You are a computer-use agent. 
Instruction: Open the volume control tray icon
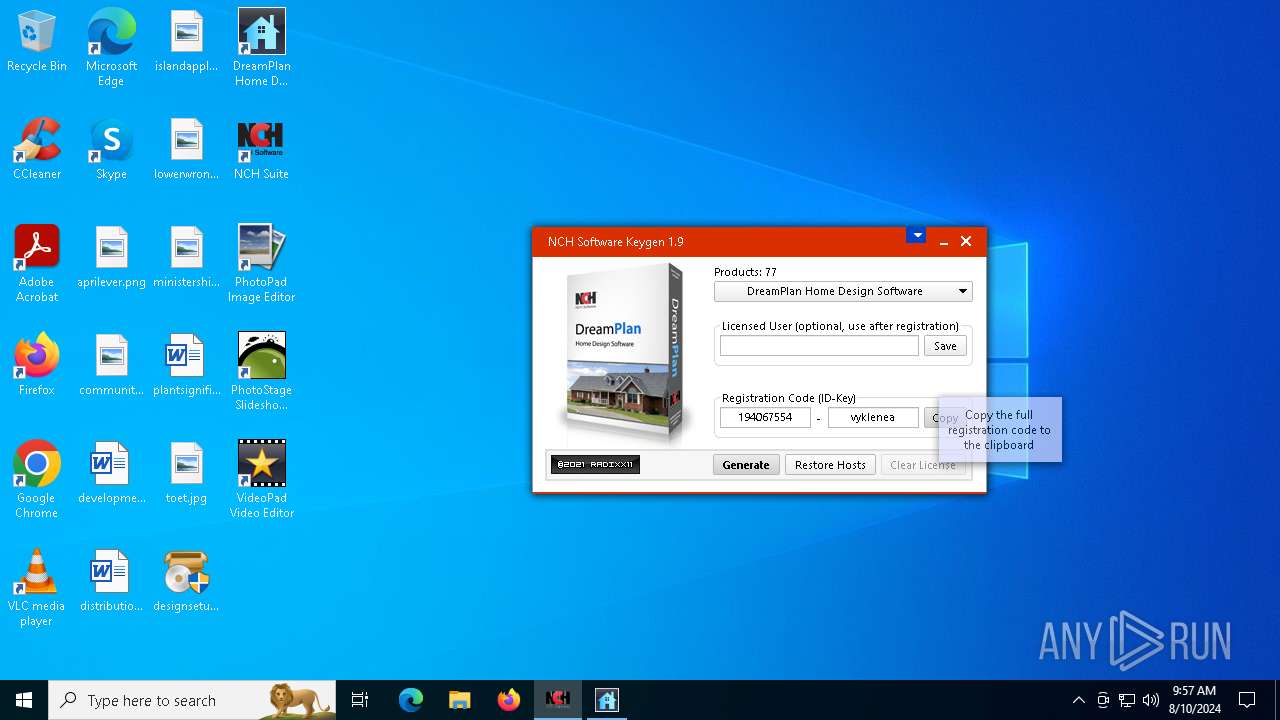pyautogui.click(x=1151, y=700)
